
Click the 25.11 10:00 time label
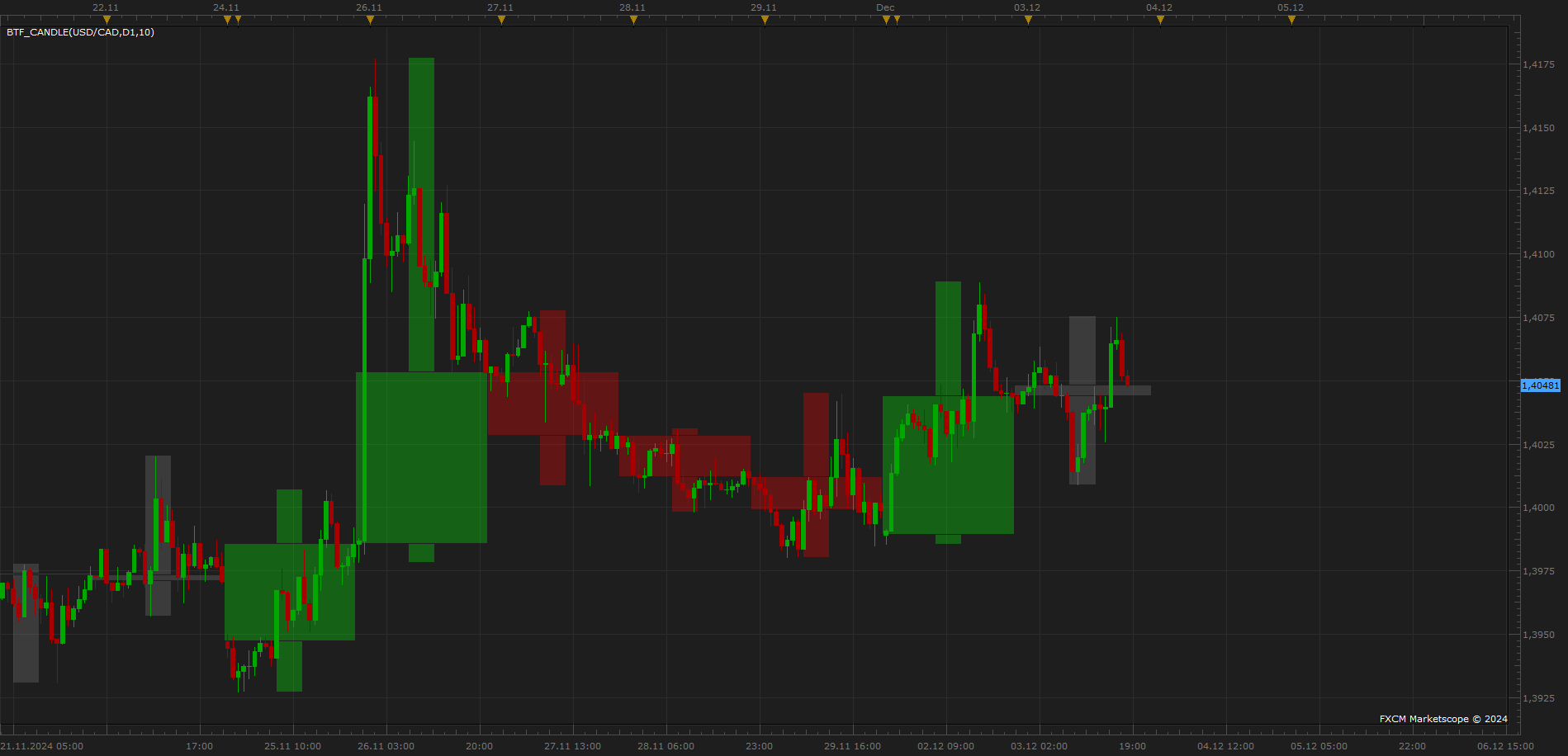coord(292,746)
